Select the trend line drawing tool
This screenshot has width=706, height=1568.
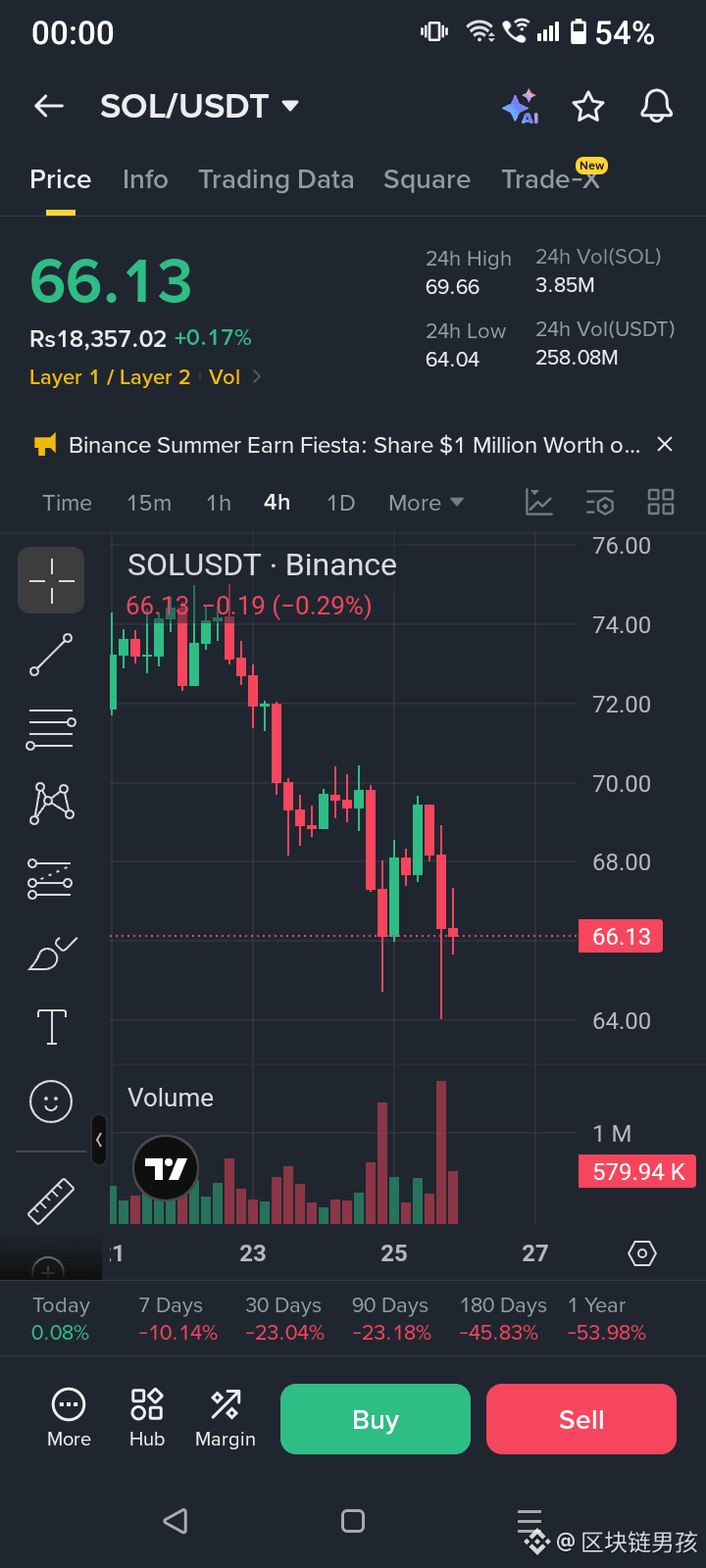pyautogui.click(x=51, y=655)
